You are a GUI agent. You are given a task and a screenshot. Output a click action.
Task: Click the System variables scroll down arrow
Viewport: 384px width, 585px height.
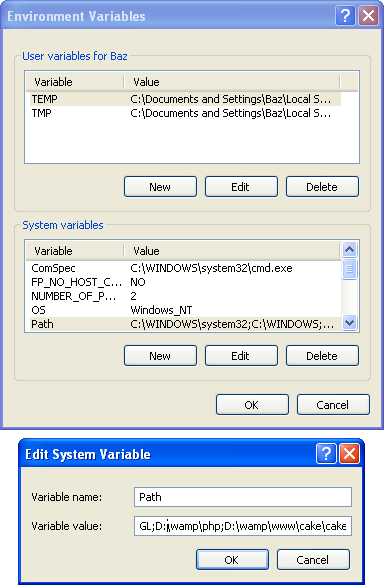(349, 322)
